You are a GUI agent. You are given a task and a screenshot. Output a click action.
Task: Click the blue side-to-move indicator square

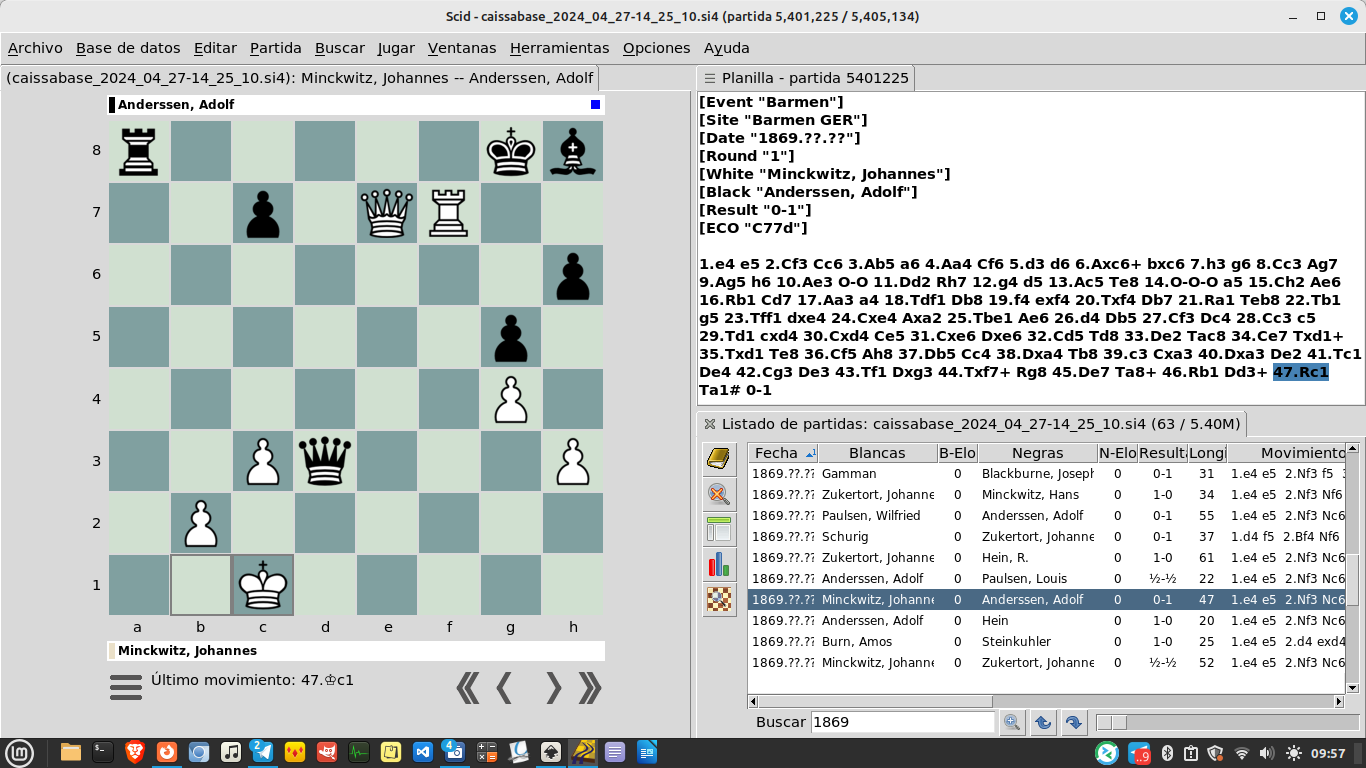click(595, 105)
